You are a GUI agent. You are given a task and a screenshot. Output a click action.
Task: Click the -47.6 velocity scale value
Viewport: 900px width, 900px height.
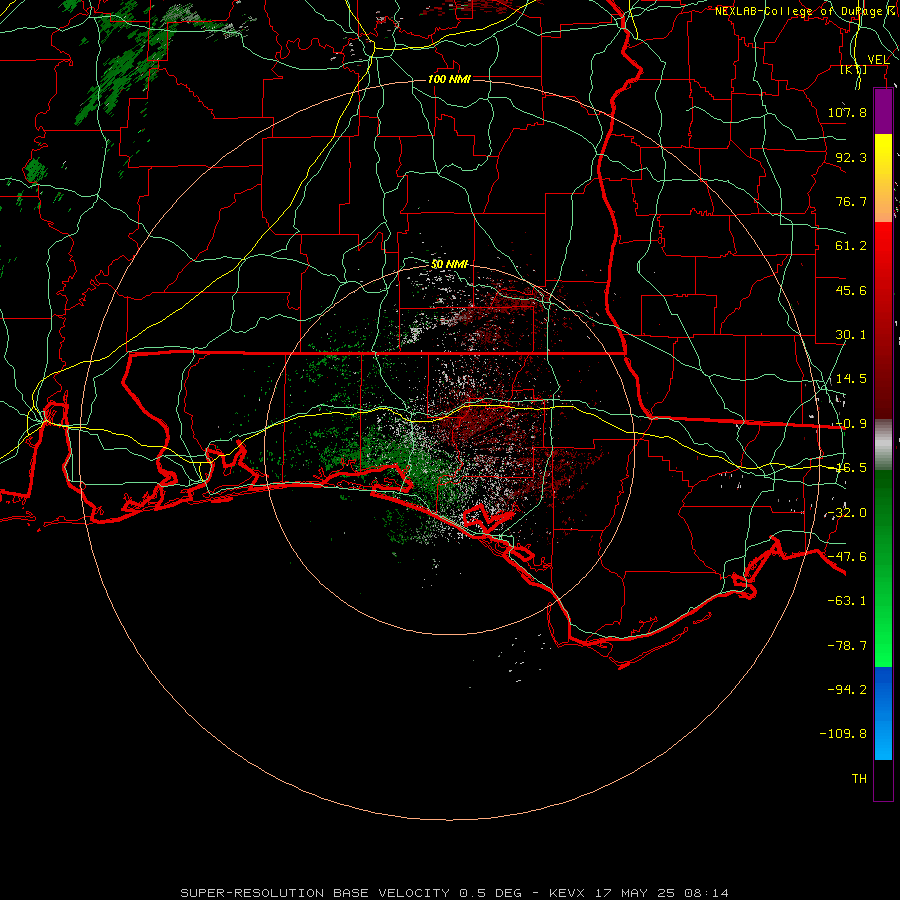coord(847,557)
